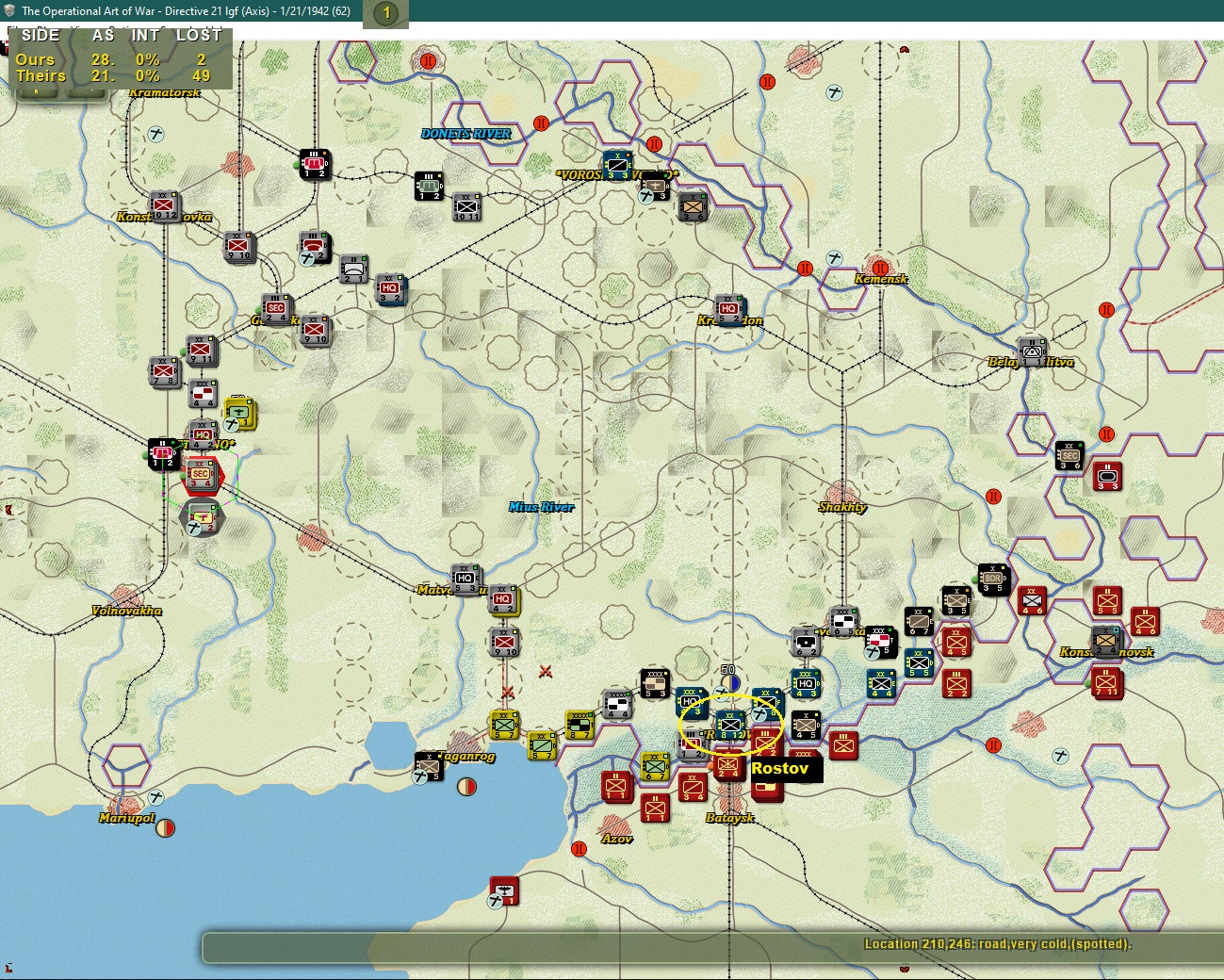The height and width of the screenshot is (980, 1224).
Task: Click the port marker at Mariupol
Action: click(x=165, y=828)
